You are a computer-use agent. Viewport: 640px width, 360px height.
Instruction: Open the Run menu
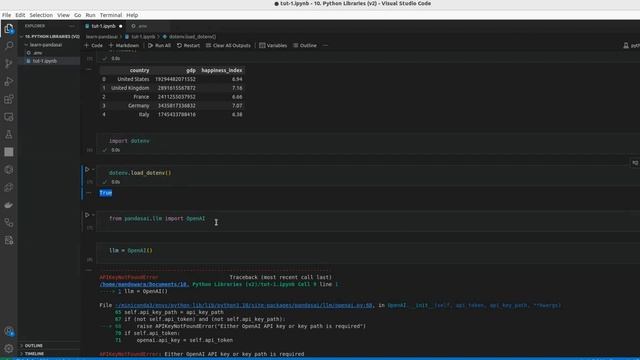click(90, 15)
